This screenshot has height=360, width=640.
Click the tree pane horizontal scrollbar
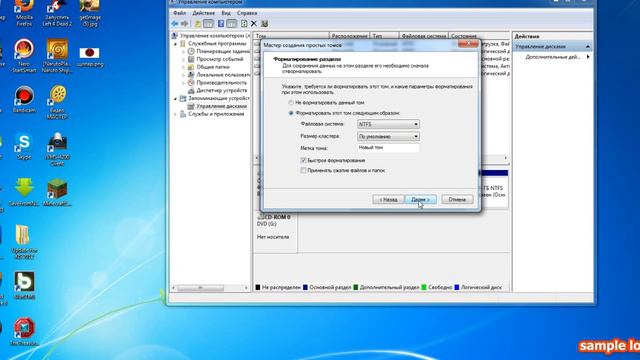pyautogui.click(x=210, y=288)
